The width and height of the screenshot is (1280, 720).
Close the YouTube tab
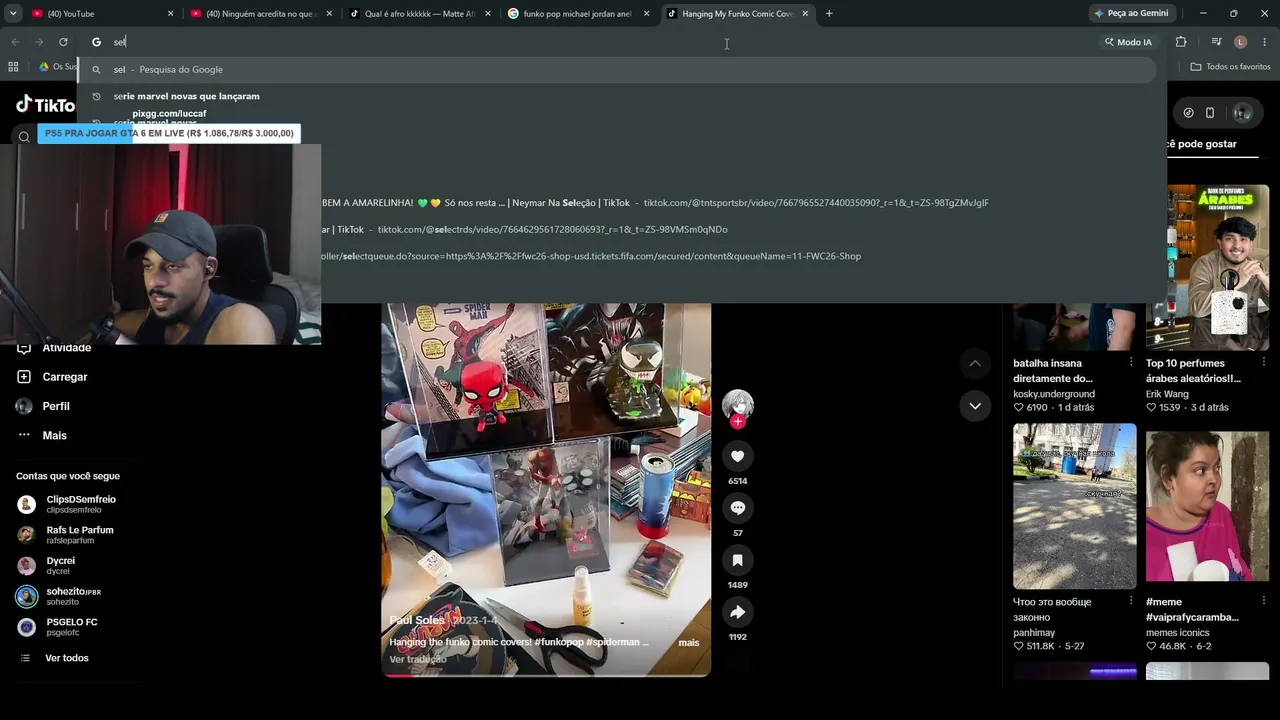(x=170, y=14)
